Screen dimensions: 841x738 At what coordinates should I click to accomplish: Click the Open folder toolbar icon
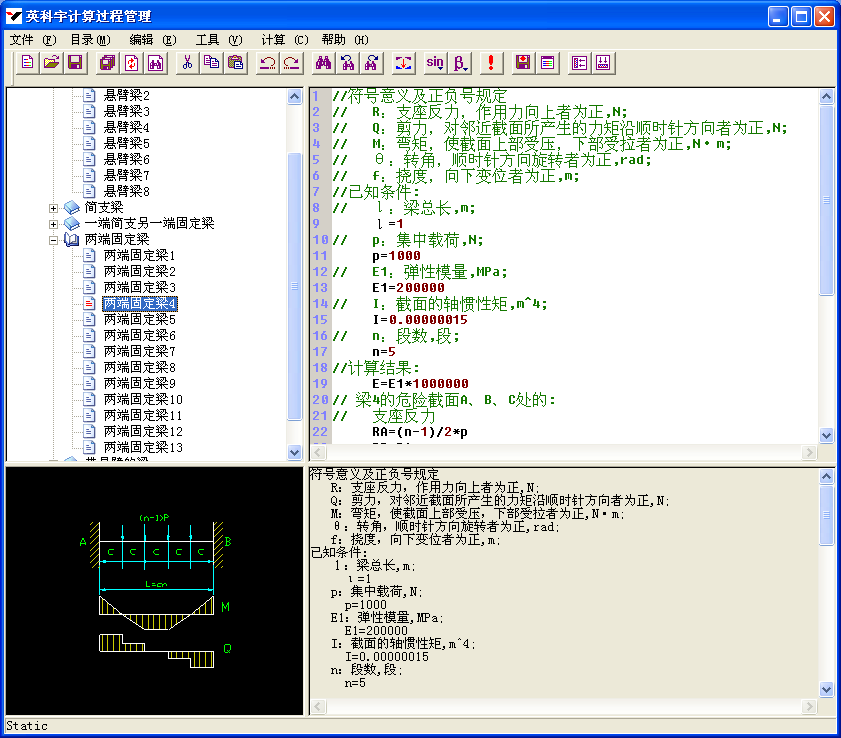tap(51, 63)
